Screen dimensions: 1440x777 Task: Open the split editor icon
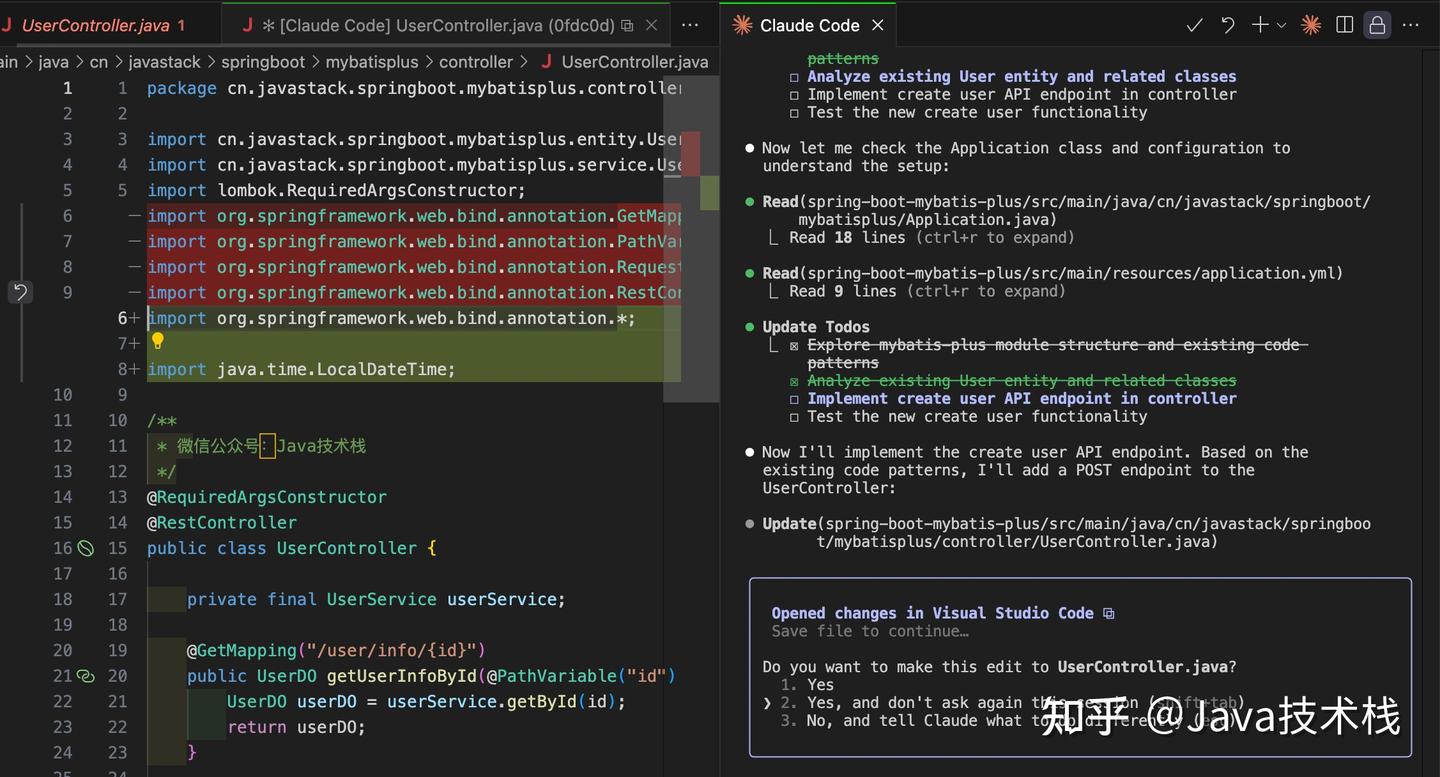click(1344, 24)
